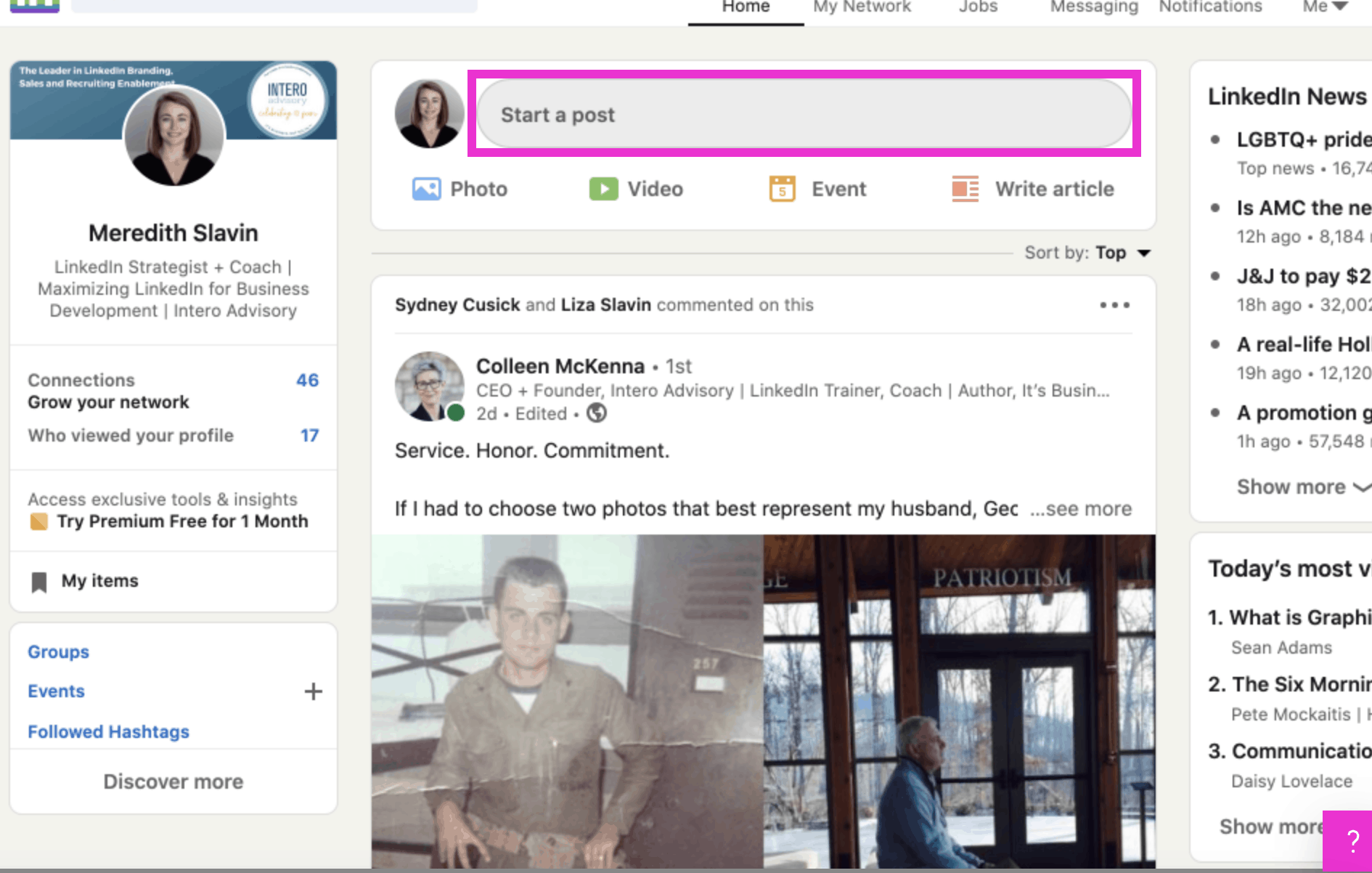The height and width of the screenshot is (873, 1372).
Task: Click the Discover more link
Action: point(173,781)
